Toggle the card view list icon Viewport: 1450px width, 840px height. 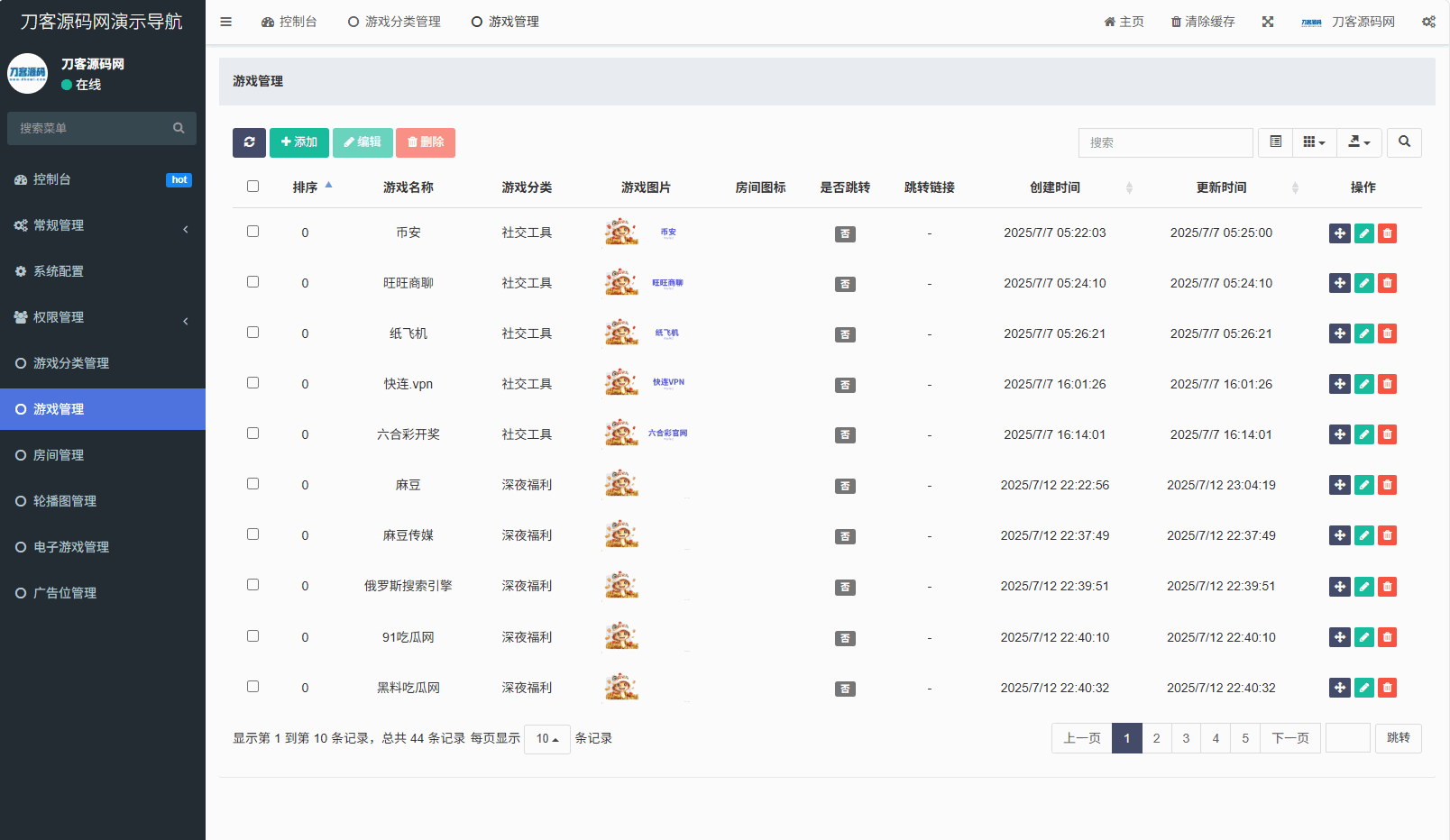[1275, 142]
